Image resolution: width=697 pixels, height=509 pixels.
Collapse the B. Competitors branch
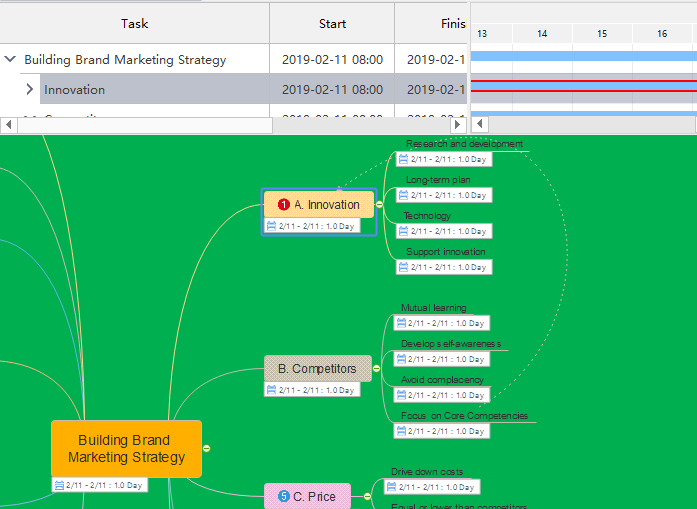pyautogui.click(x=377, y=369)
